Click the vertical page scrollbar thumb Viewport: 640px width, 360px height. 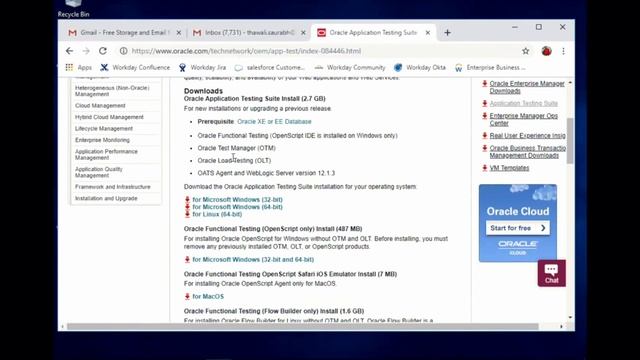click(570, 141)
